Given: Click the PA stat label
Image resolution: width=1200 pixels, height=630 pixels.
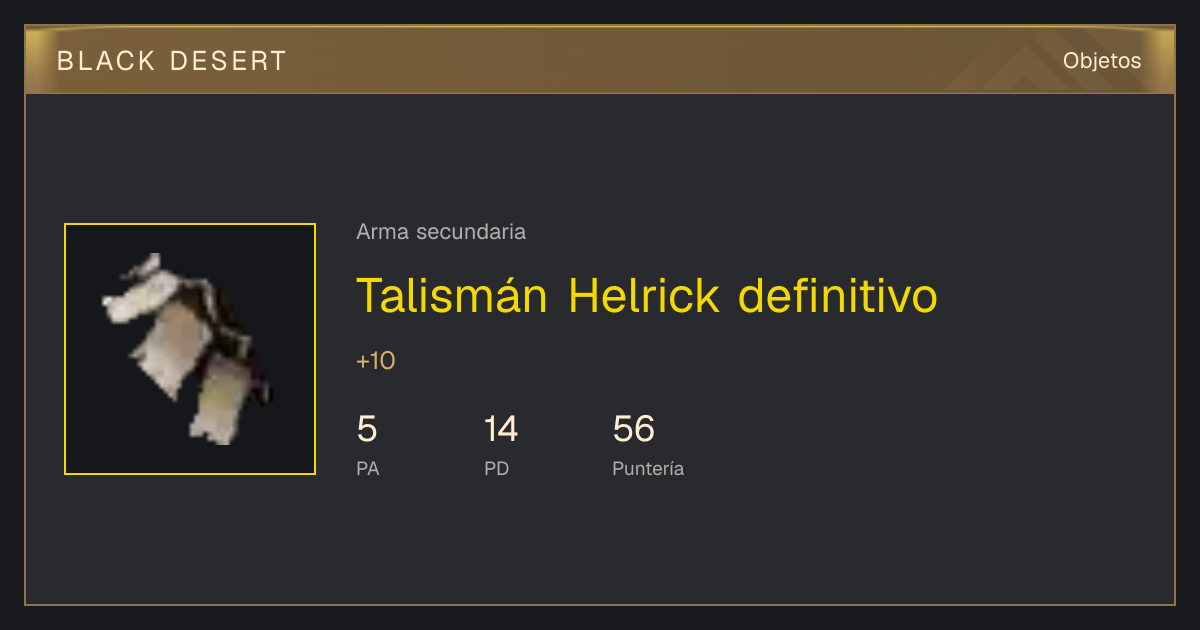Looking at the screenshot, I should coord(368,468).
